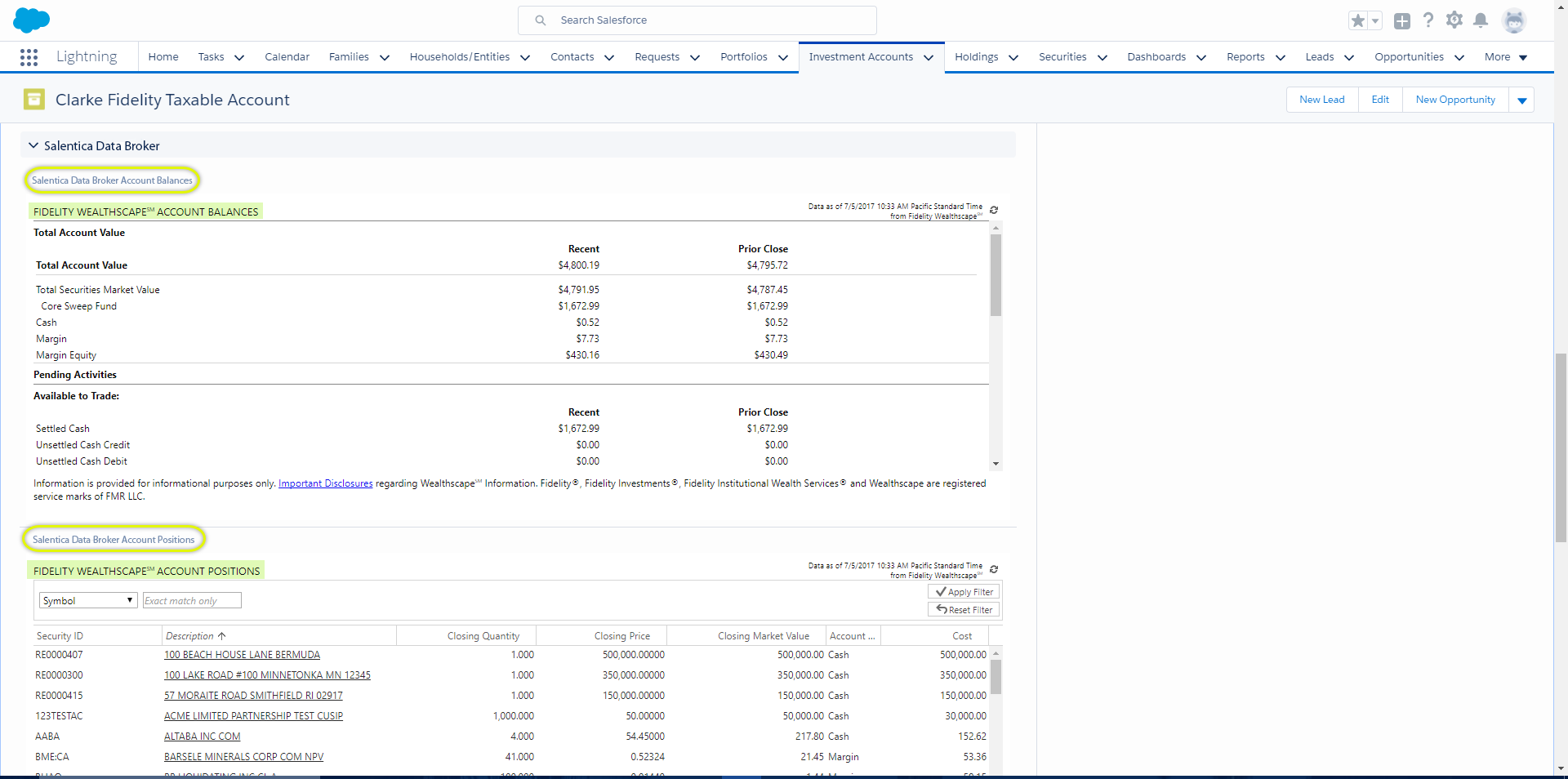Click the Reset Filter button
The width and height of the screenshot is (1568, 779).
964,610
